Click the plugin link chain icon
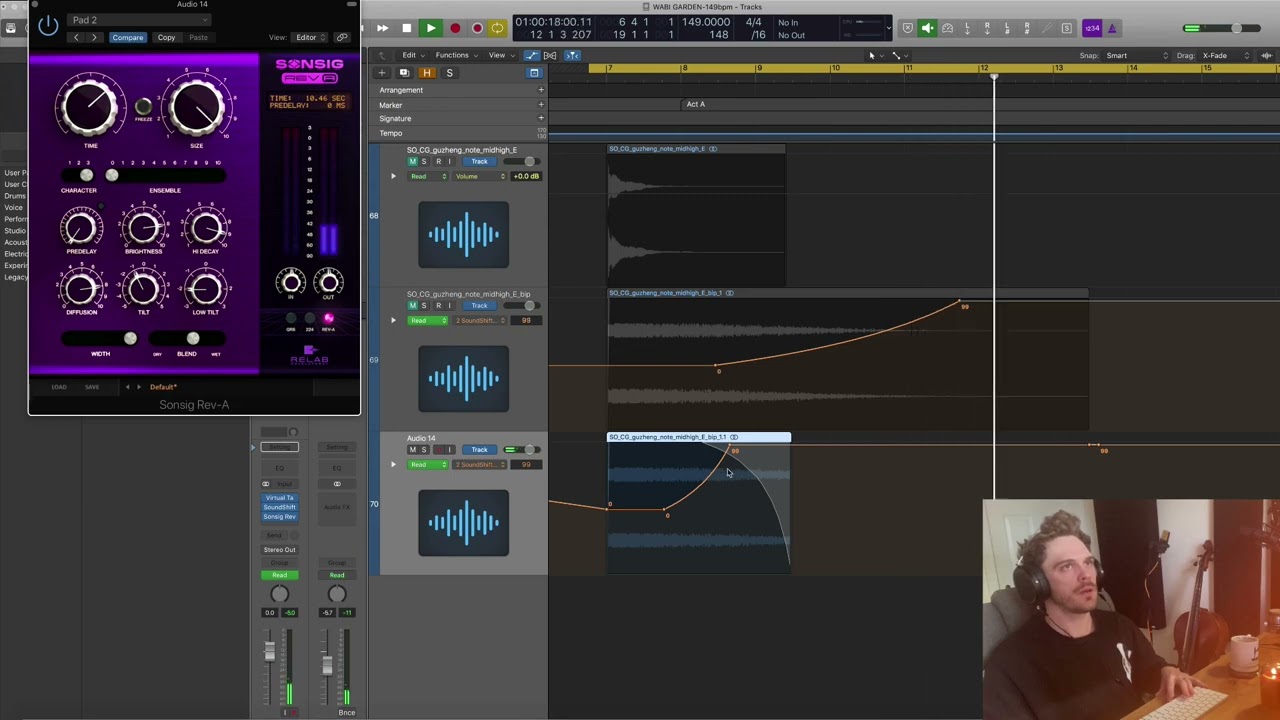 [342, 38]
